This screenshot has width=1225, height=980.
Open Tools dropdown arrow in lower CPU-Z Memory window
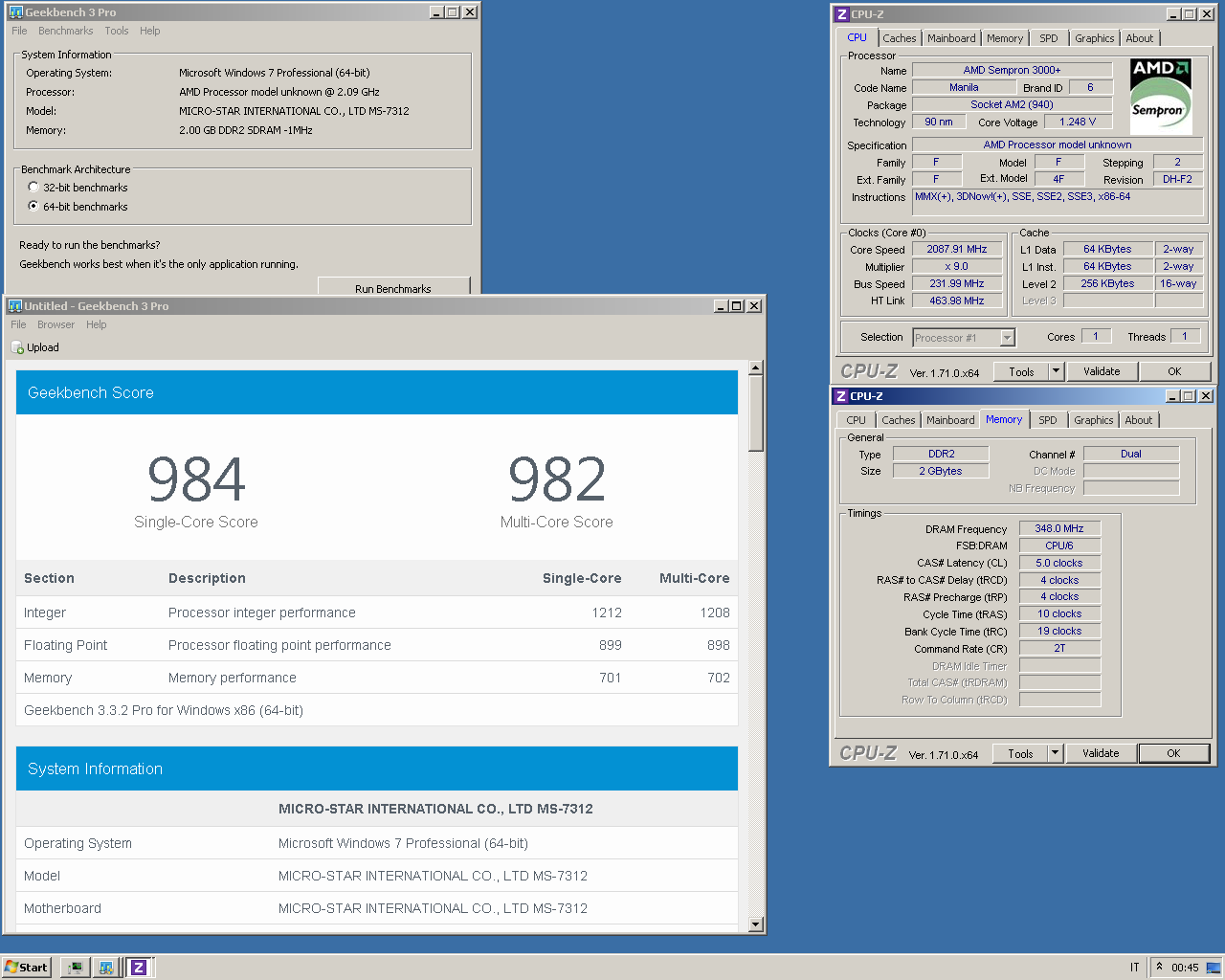tap(1056, 753)
